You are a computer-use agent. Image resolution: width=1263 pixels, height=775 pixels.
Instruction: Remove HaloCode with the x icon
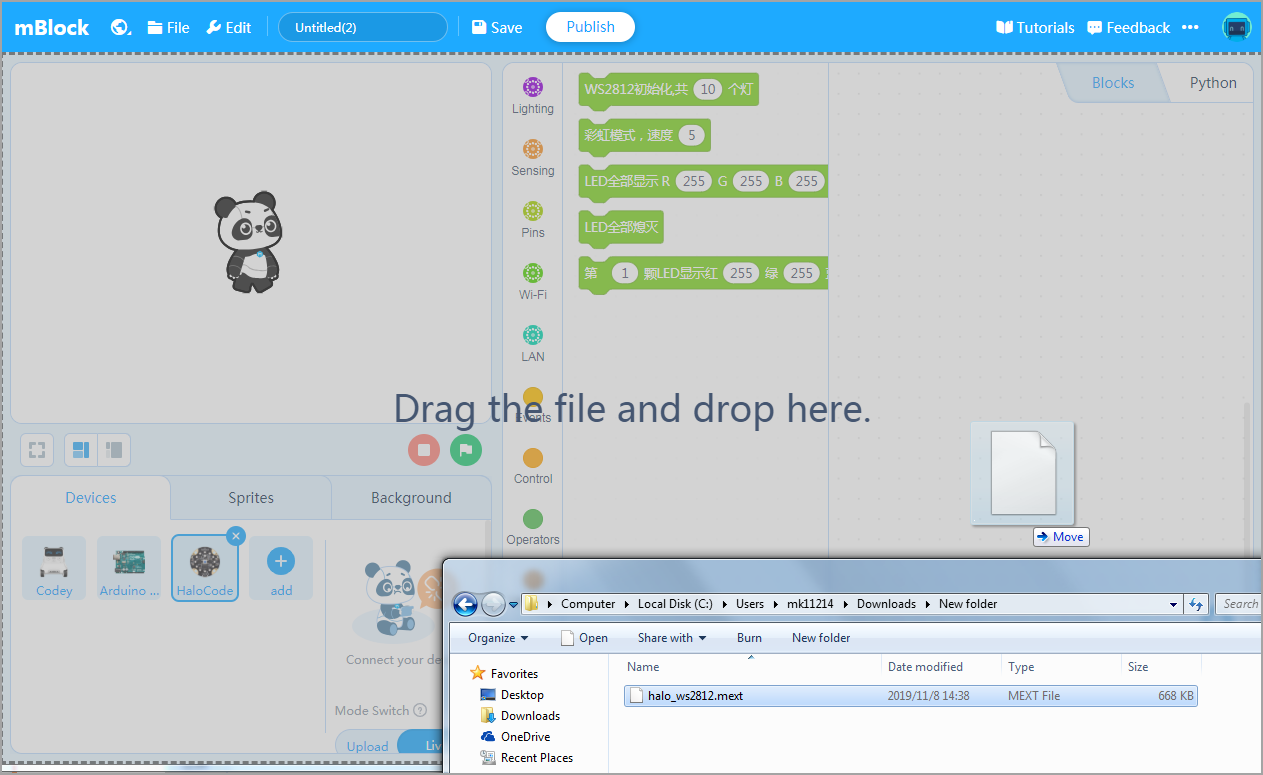[x=236, y=536]
